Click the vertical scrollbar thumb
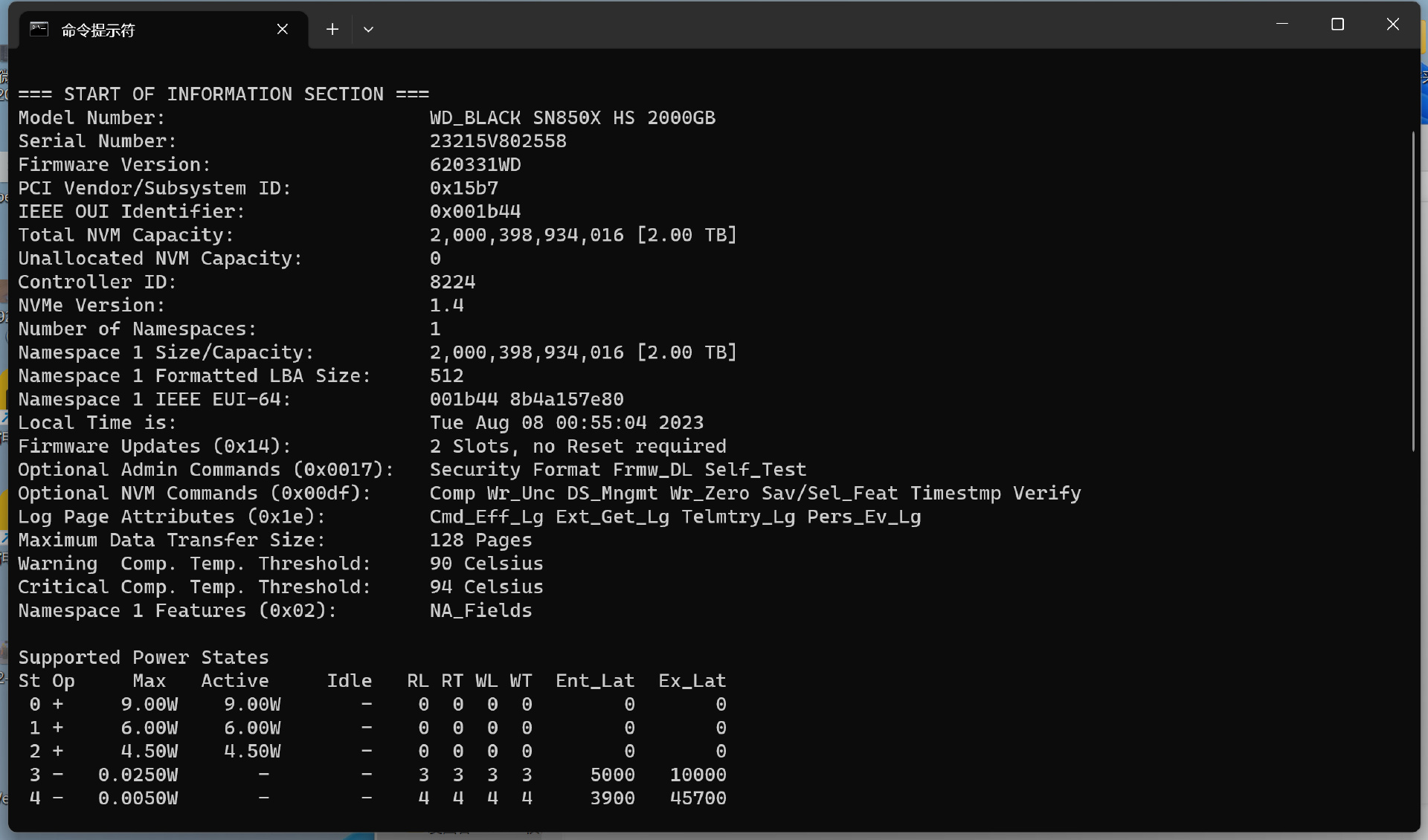The width and height of the screenshot is (1428, 840). pyautogui.click(x=1413, y=290)
